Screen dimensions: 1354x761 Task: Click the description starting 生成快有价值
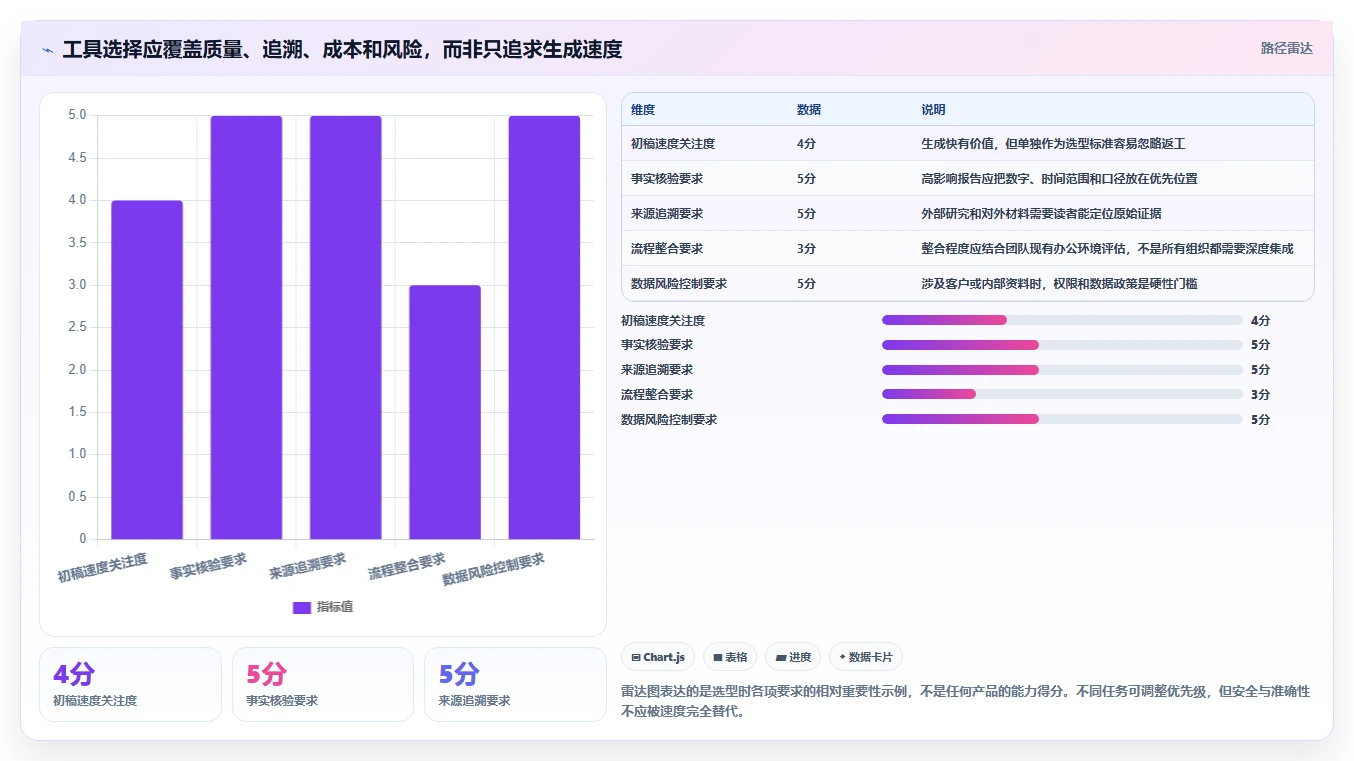(x=1053, y=144)
